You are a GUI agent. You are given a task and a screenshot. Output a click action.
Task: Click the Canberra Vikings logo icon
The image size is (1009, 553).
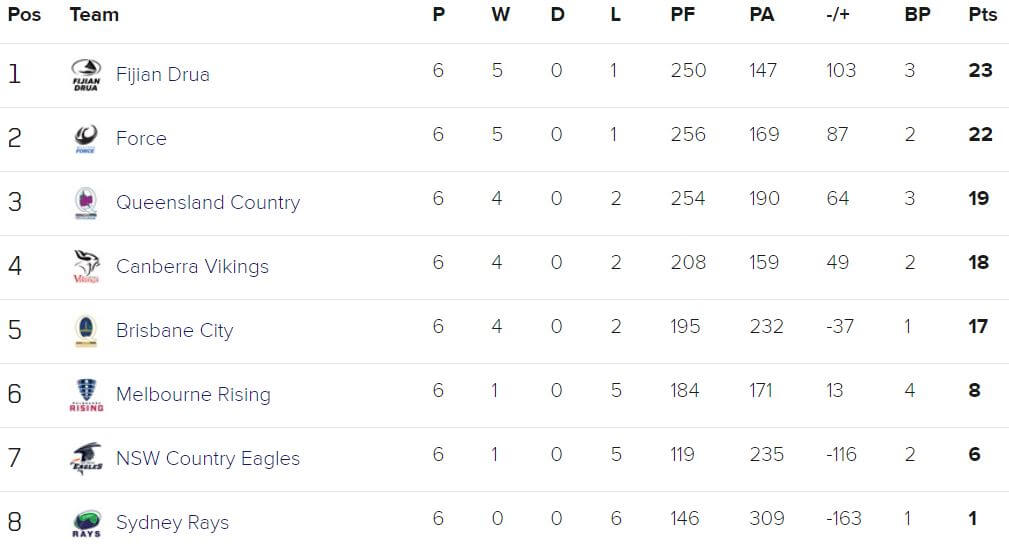click(86, 267)
